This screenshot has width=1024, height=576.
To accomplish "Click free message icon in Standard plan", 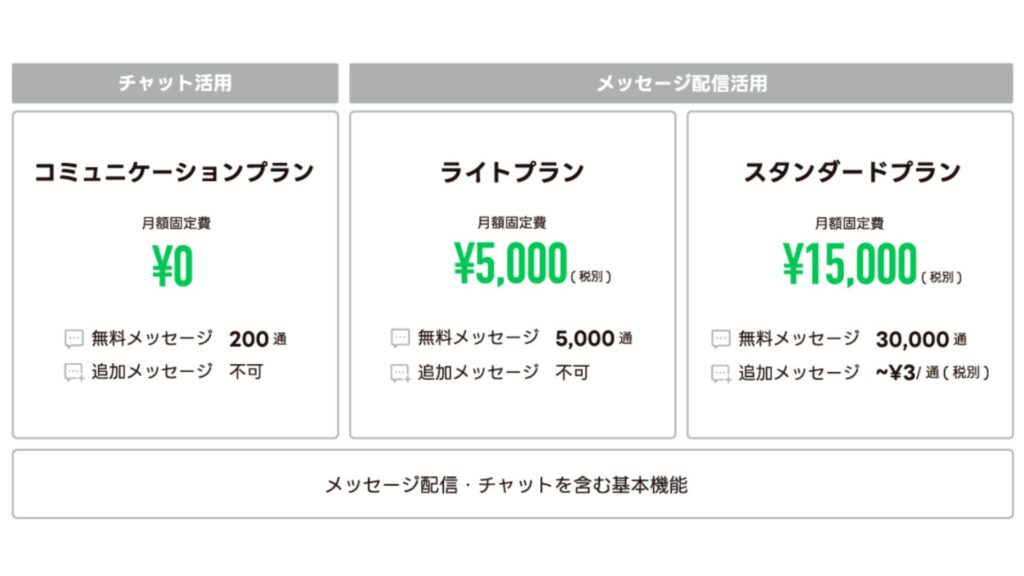I will click(721, 339).
